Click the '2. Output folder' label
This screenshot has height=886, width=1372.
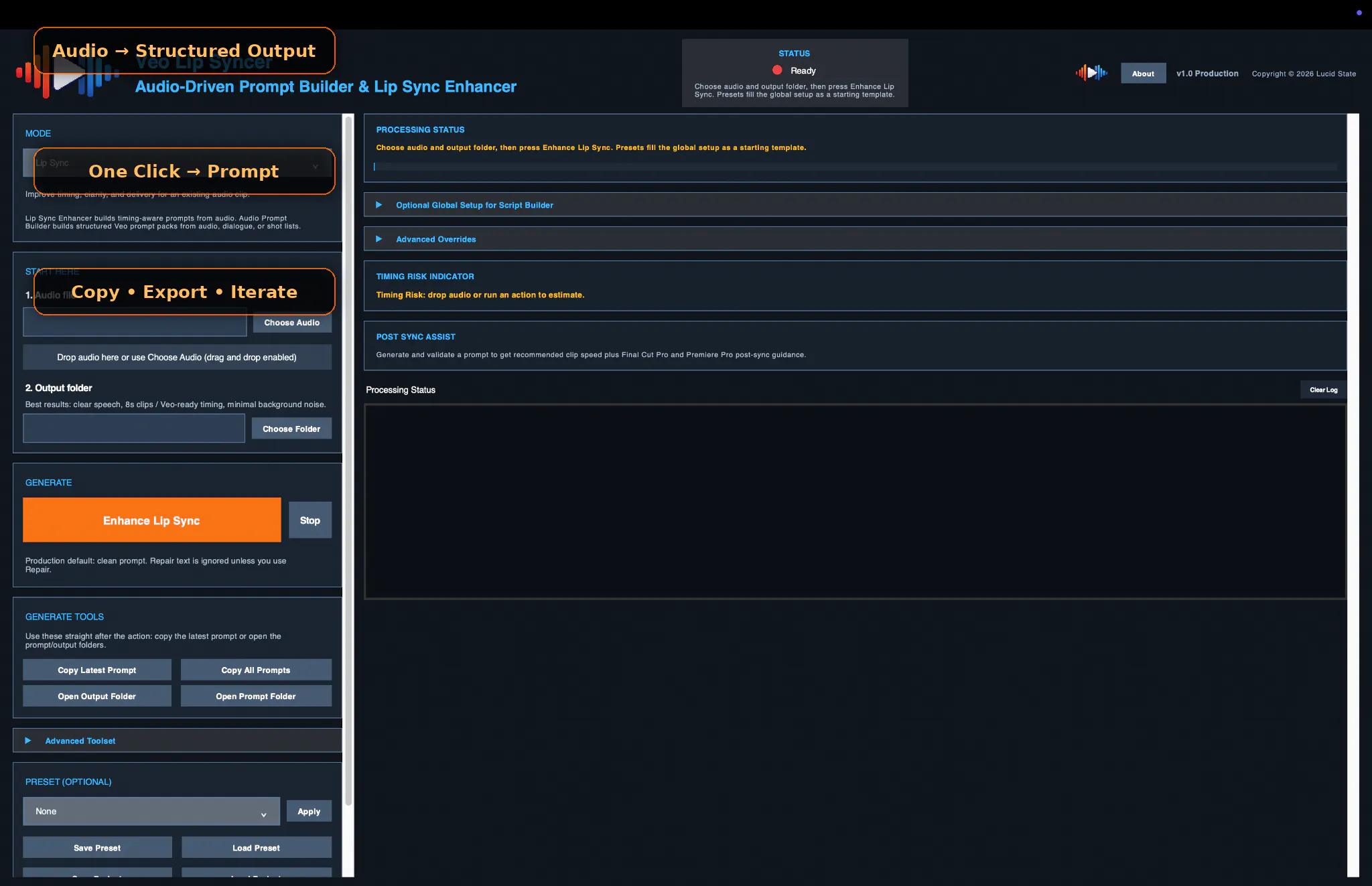59,388
